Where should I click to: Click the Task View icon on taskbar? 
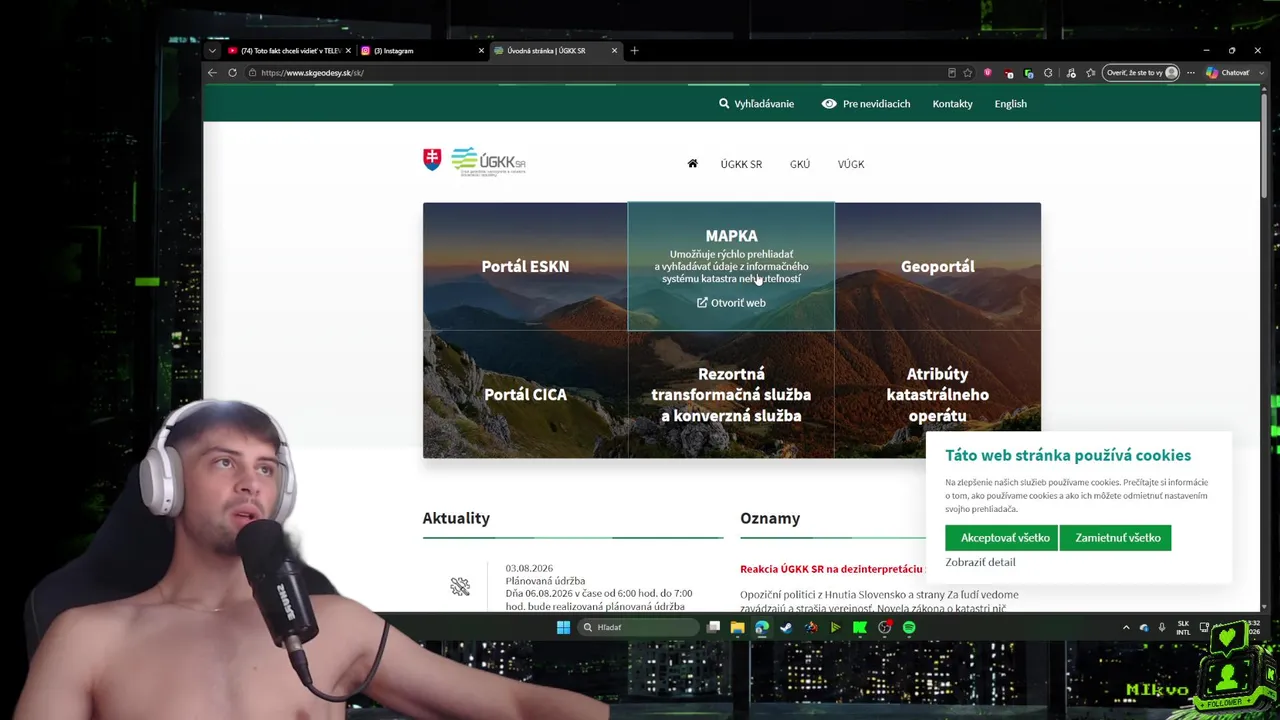click(713, 627)
